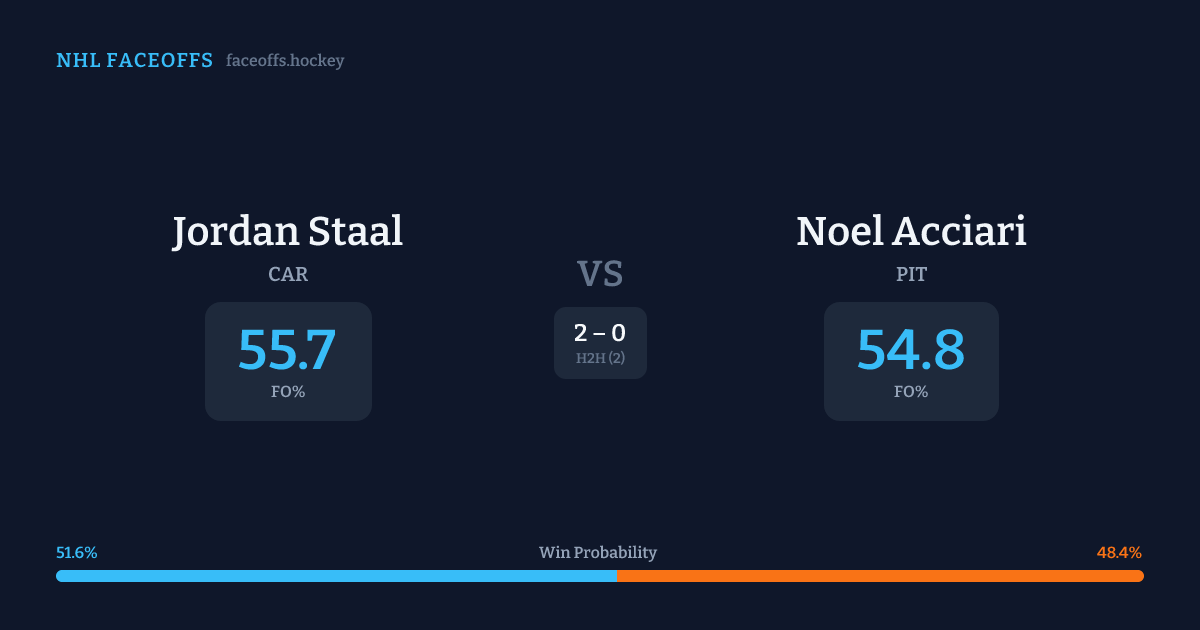Viewport: 1200px width, 630px height.
Task: Click the H2H (2) label
Action: 600,358
